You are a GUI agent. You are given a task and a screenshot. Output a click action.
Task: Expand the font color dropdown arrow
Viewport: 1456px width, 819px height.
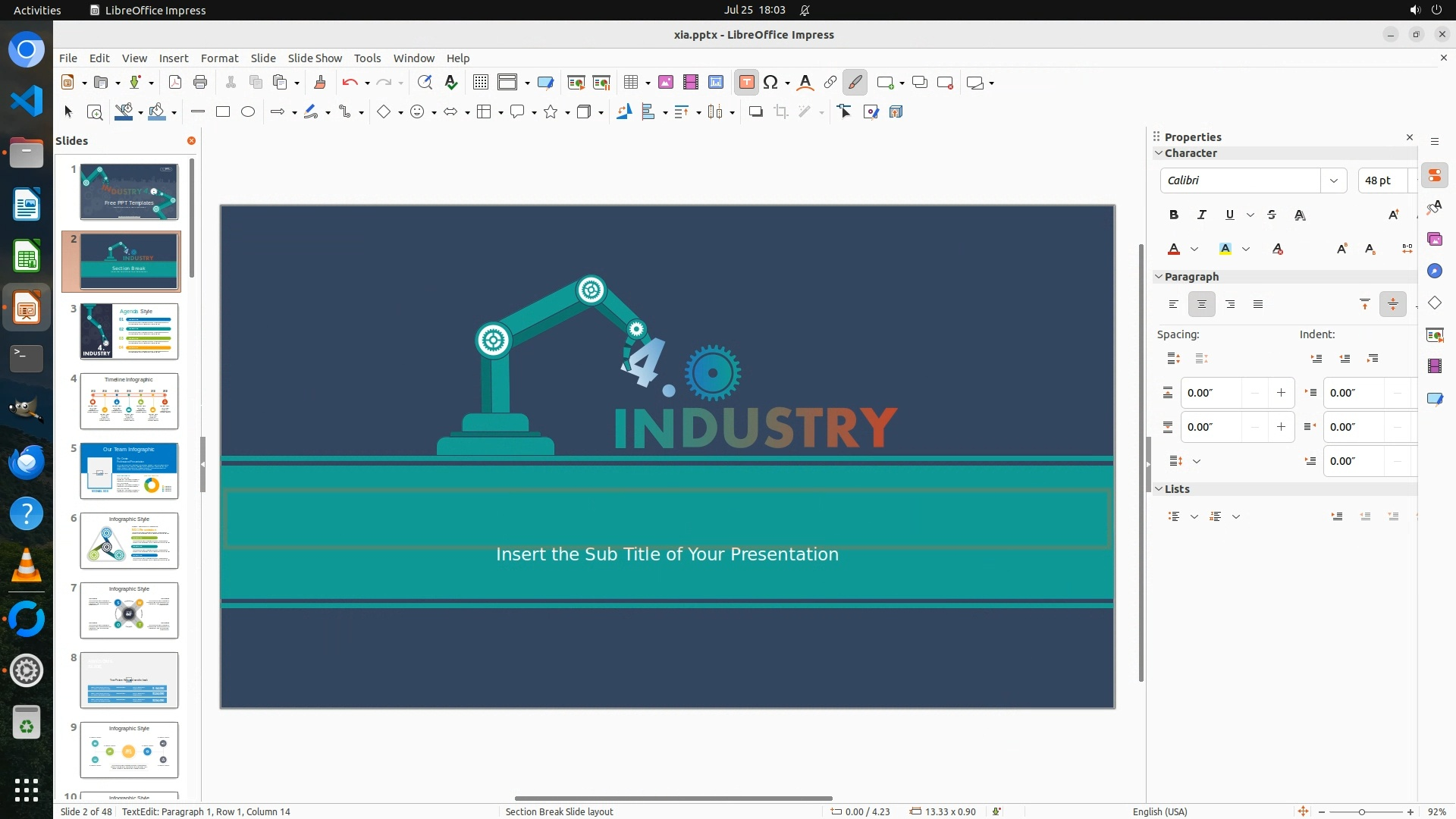click(1194, 249)
